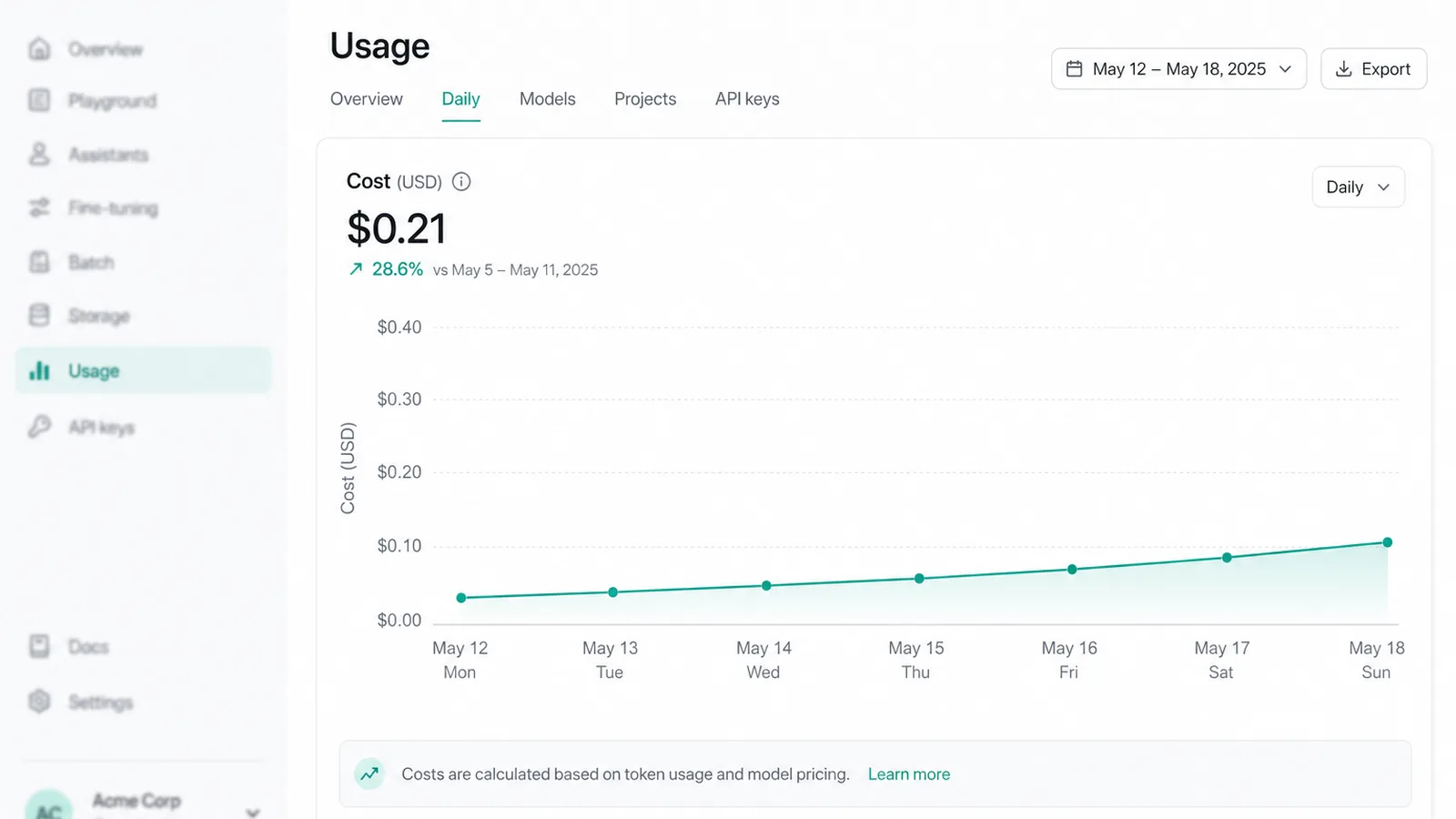This screenshot has width=1456, height=819.
Task: Click the May 13 data point
Action: click(x=613, y=591)
